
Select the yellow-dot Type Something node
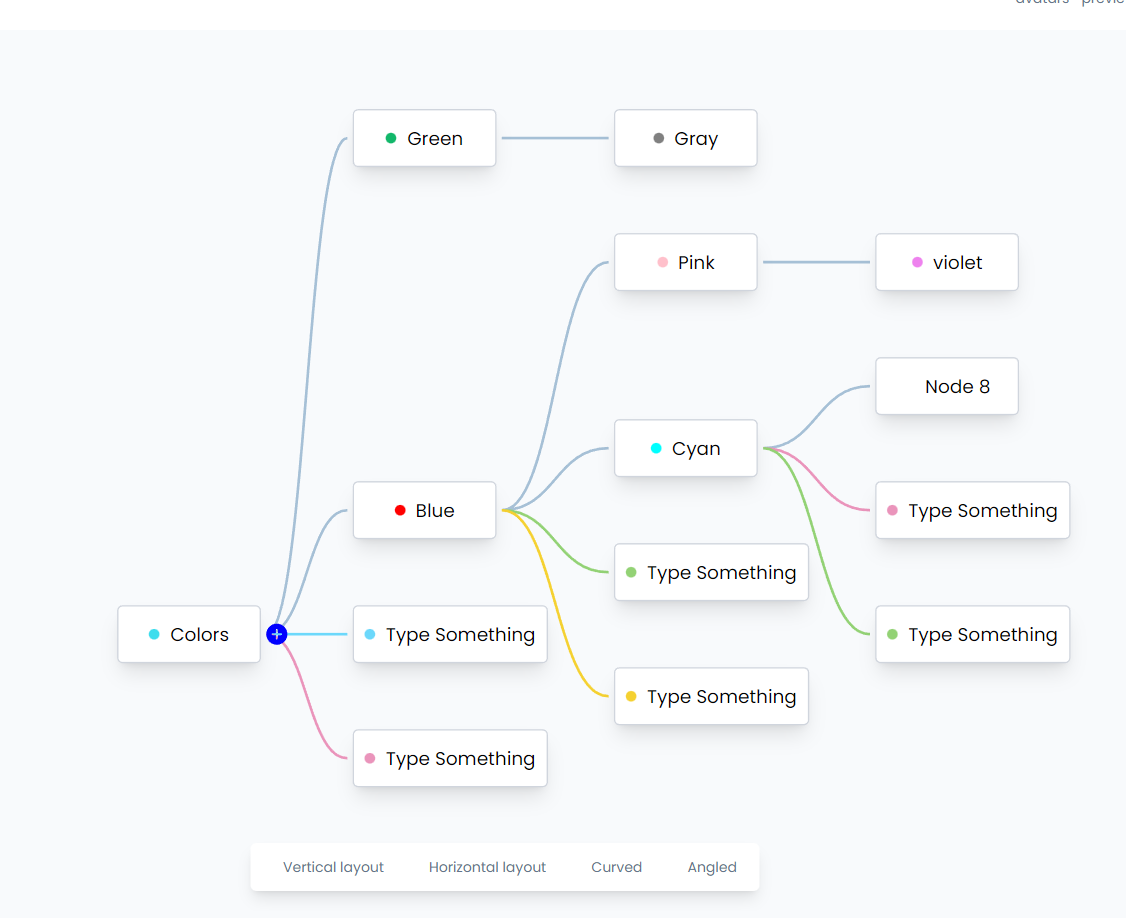[711, 696]
